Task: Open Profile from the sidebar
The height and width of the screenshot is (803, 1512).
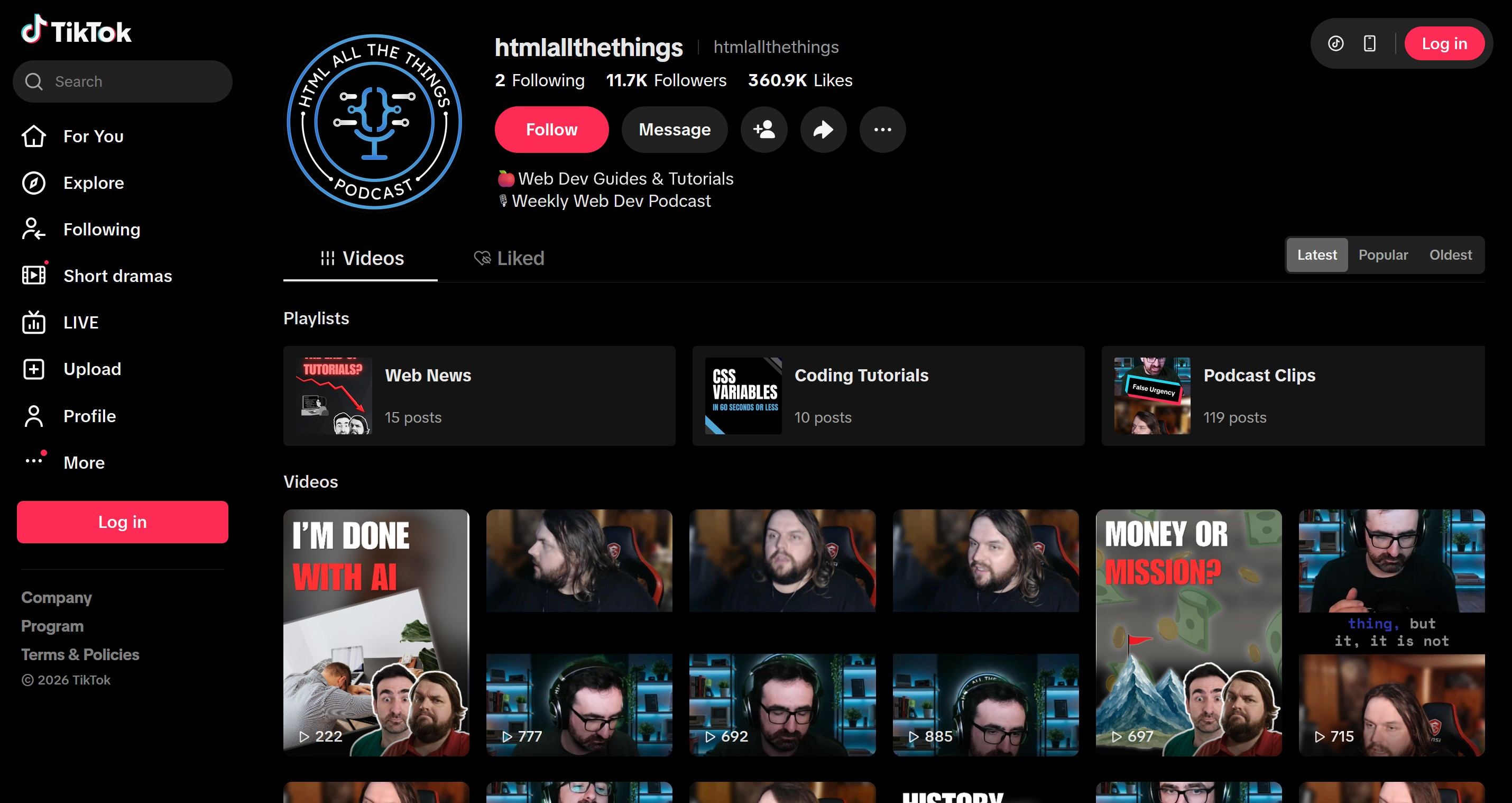Action: pyautogui.click(x=90, y=416)
